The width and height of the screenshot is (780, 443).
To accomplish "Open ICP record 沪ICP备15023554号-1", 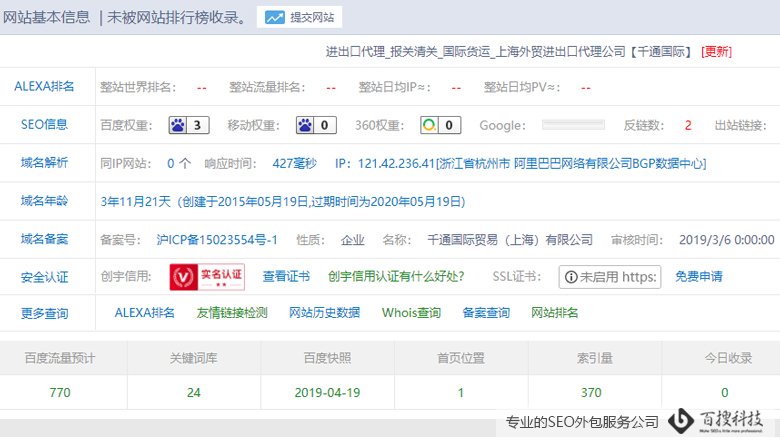I will tap(217, 240).
